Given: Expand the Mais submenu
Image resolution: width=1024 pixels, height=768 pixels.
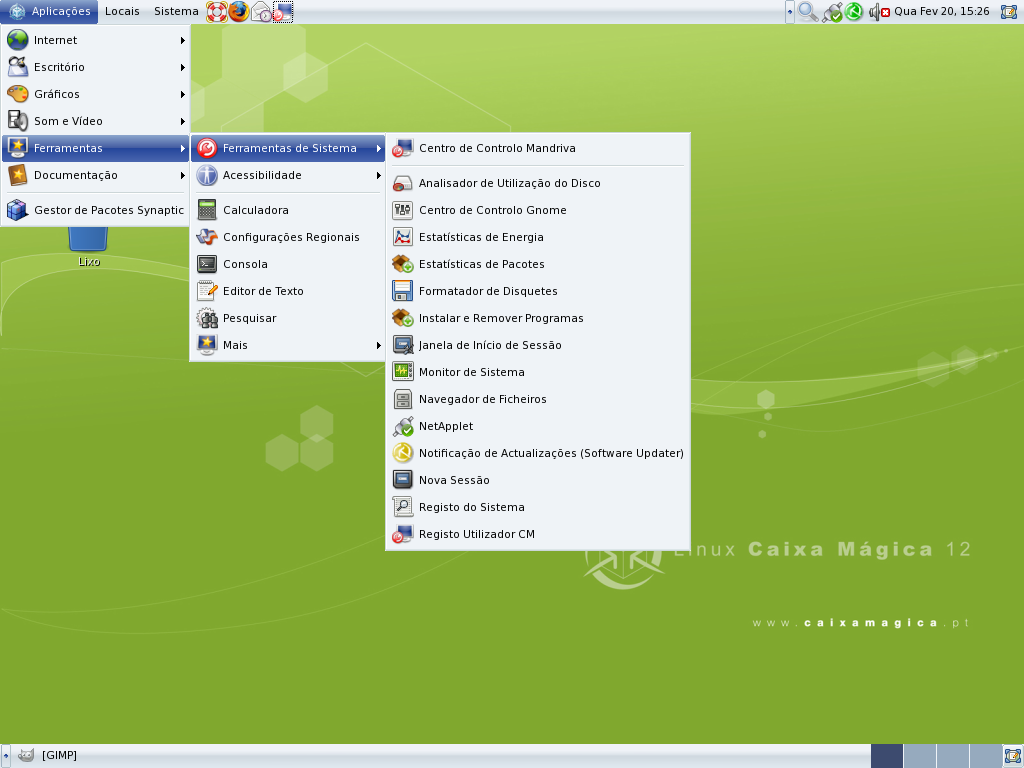Looking at the screenshot, I should 288,345.
